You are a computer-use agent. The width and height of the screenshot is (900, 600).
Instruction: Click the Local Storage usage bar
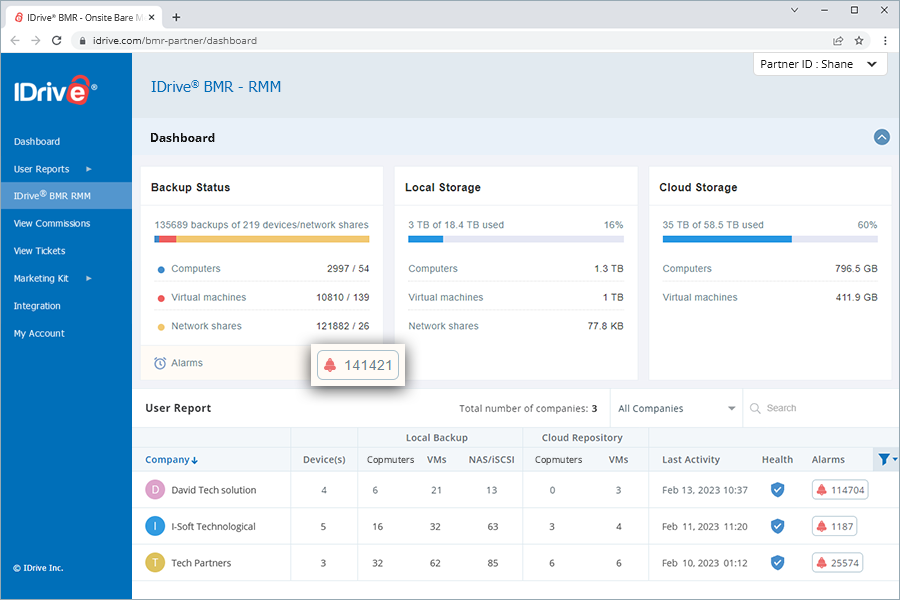515,239
